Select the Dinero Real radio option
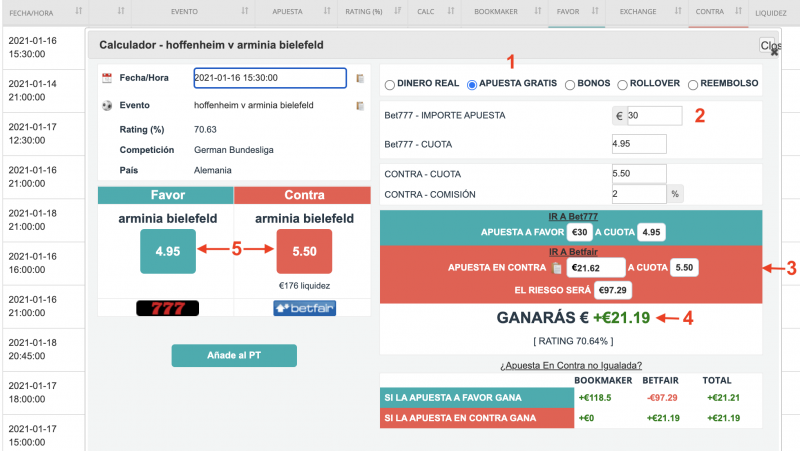 (x=390, y=85)
